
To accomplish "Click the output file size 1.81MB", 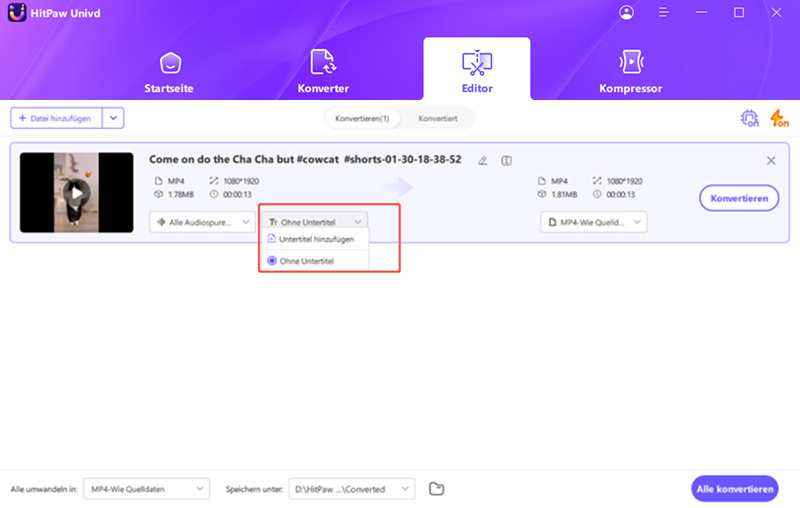I will 564,194.
